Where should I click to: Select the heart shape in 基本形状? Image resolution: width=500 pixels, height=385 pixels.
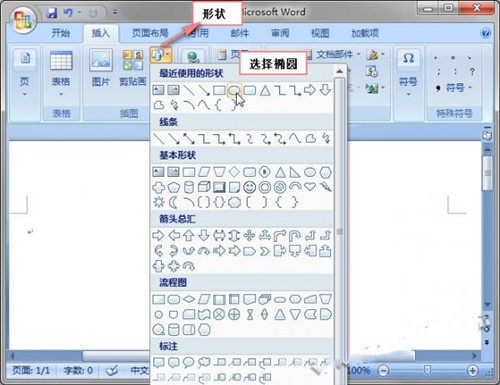pyautogui.click(x=310, y=187)
